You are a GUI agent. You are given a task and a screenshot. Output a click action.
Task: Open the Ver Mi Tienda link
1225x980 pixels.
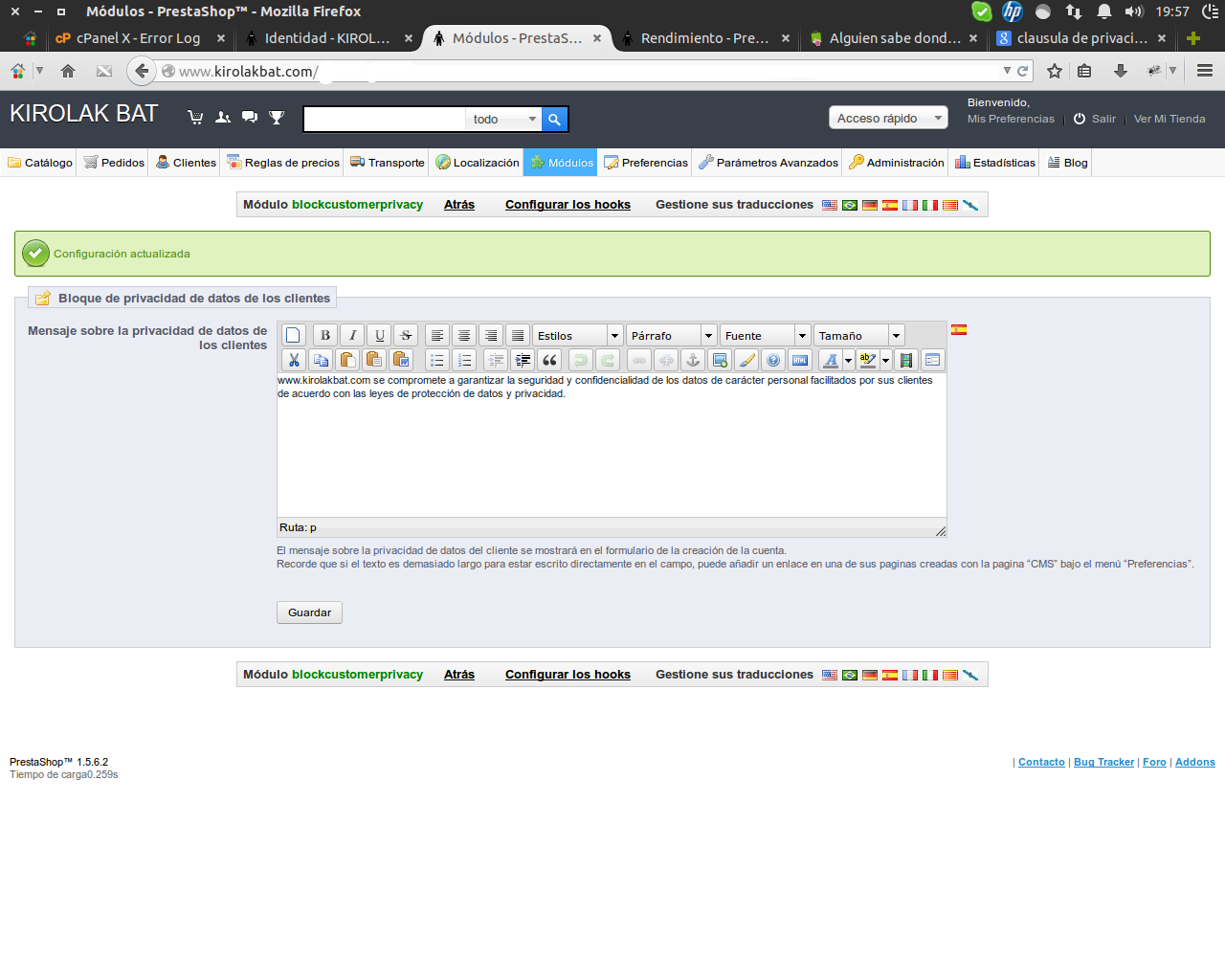click(x=1169, y=119)
